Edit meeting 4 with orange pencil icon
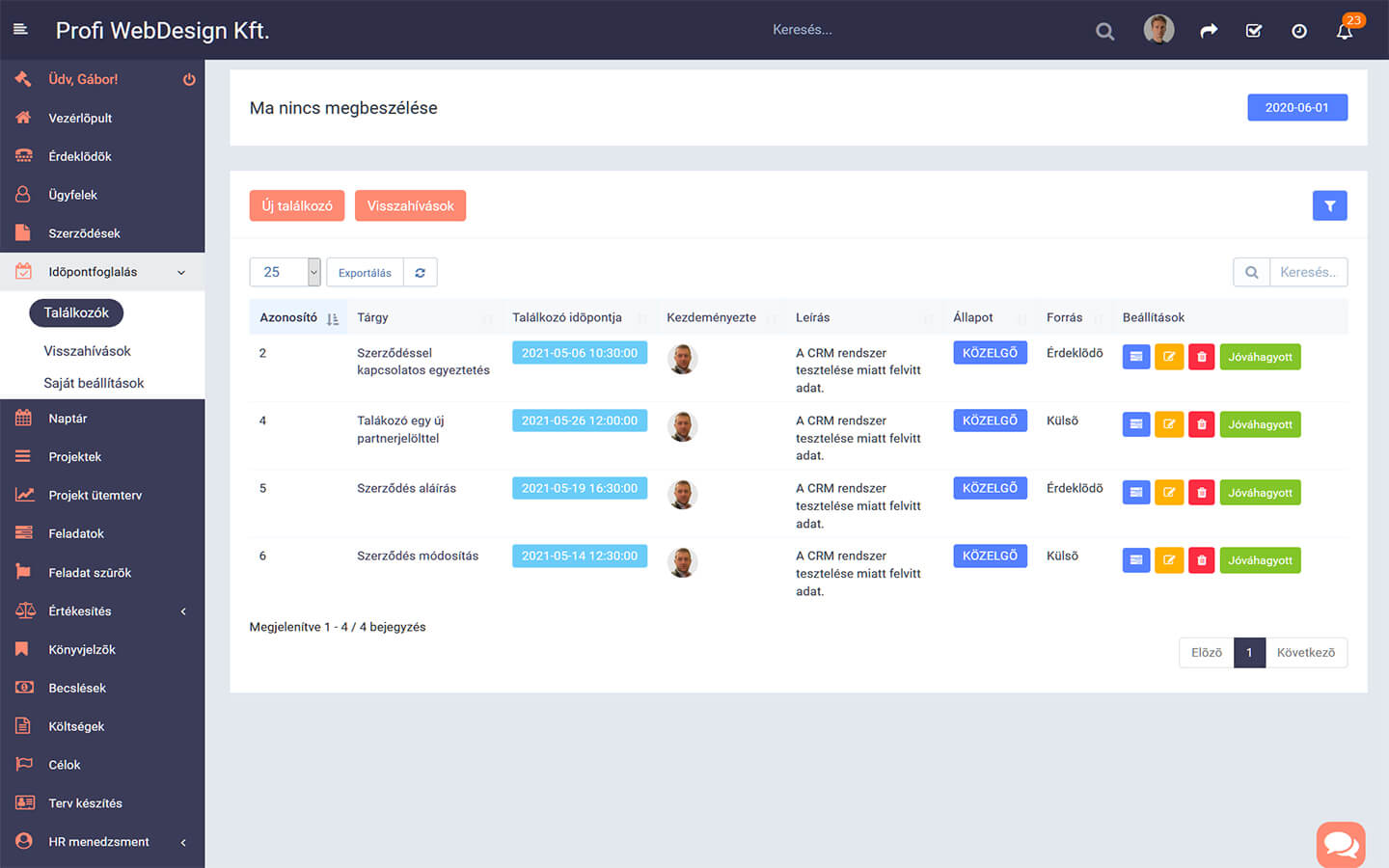The width and height of the screenshot is (1389, 868). click(1169, 424)
